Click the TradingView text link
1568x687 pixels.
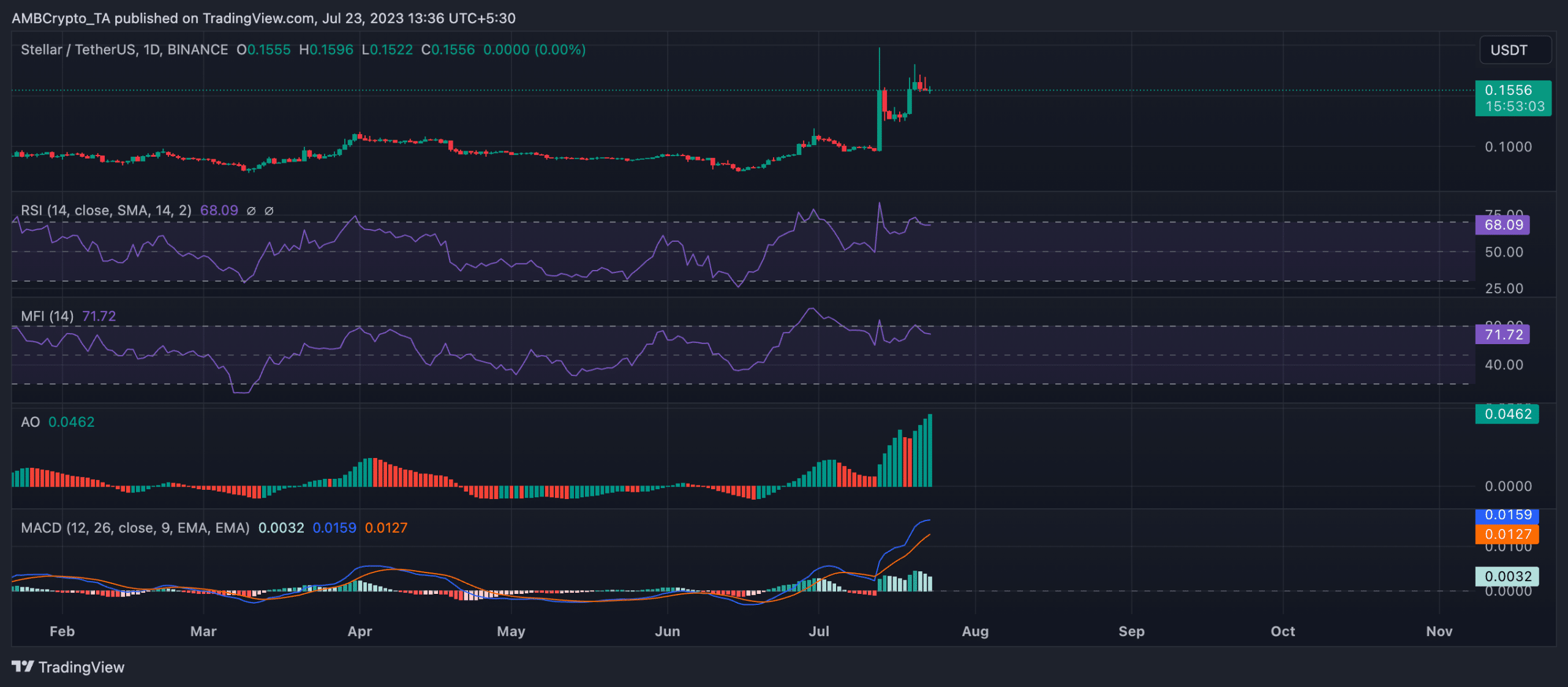pyautogui.click(x=81, y=667)
